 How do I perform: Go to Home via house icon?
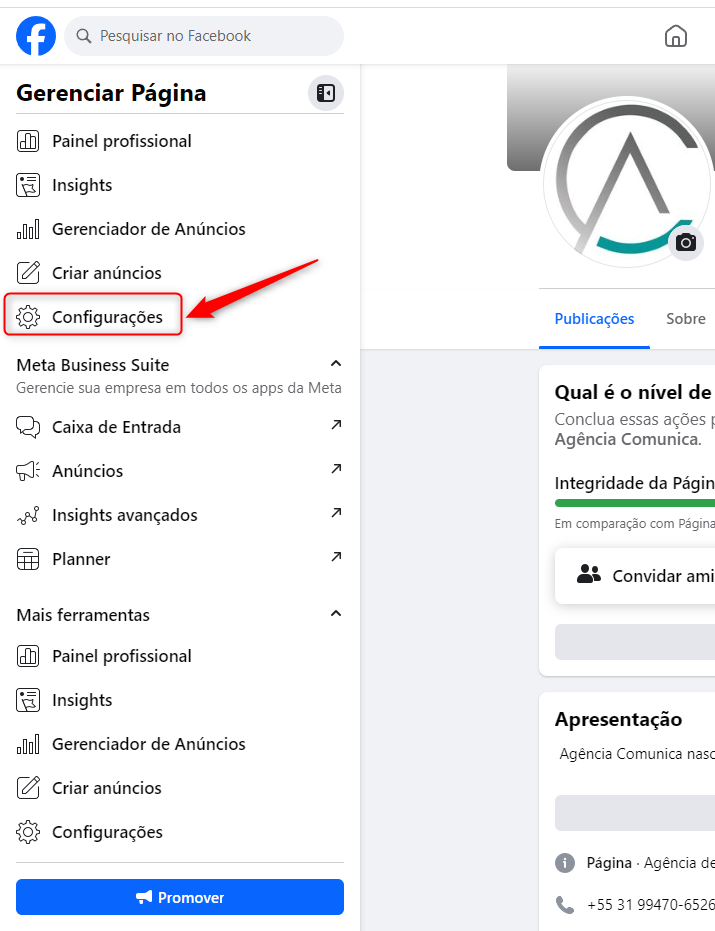pos(676,36)
